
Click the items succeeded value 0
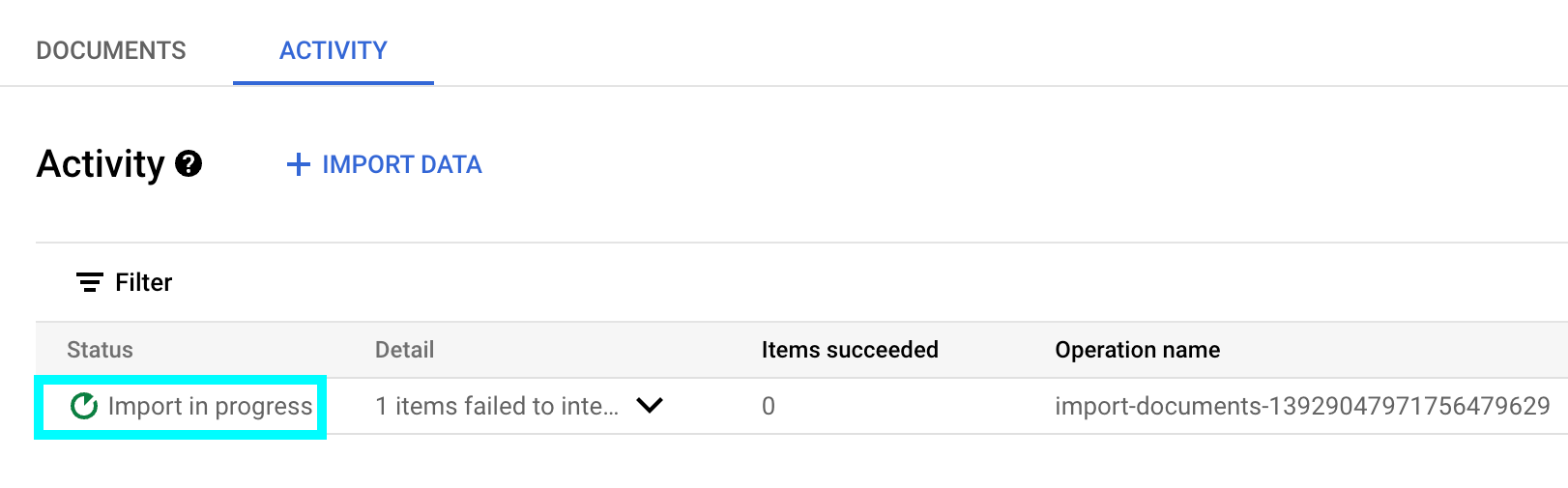769,406
